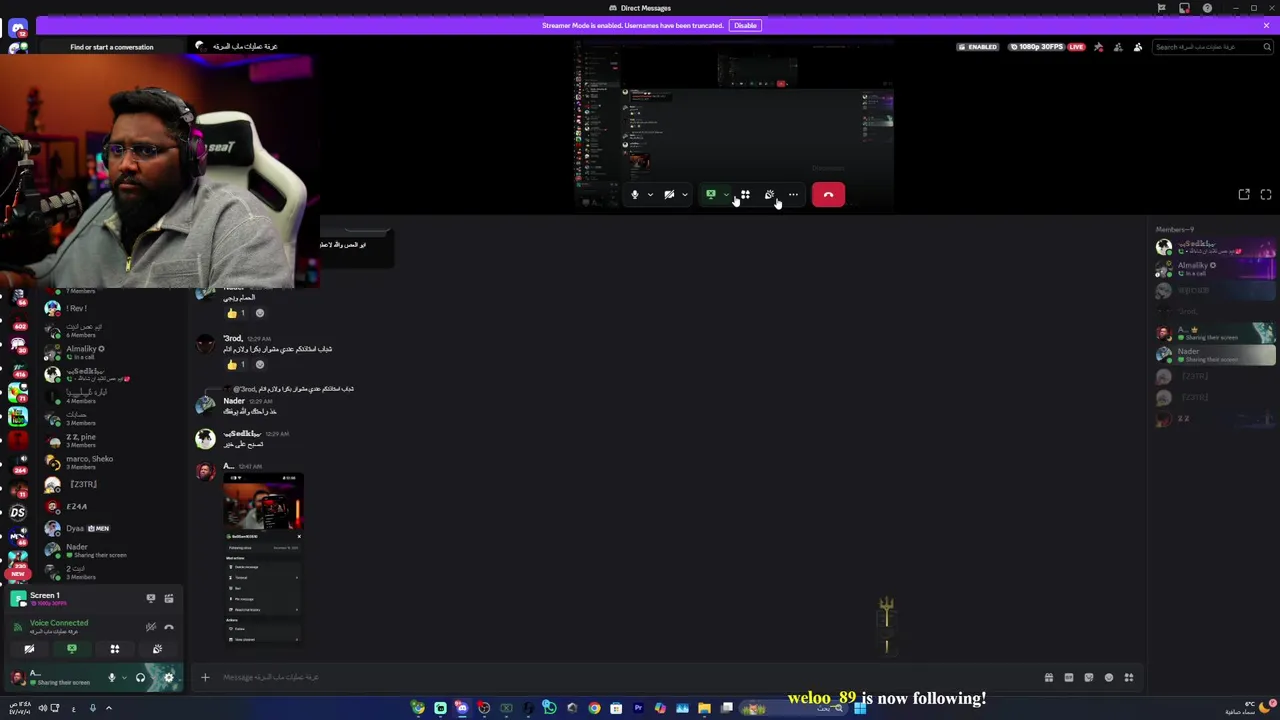This screenshot has height=720, width=1280.
Task: Select Almaliky in members list
Action: (1216, 269)
